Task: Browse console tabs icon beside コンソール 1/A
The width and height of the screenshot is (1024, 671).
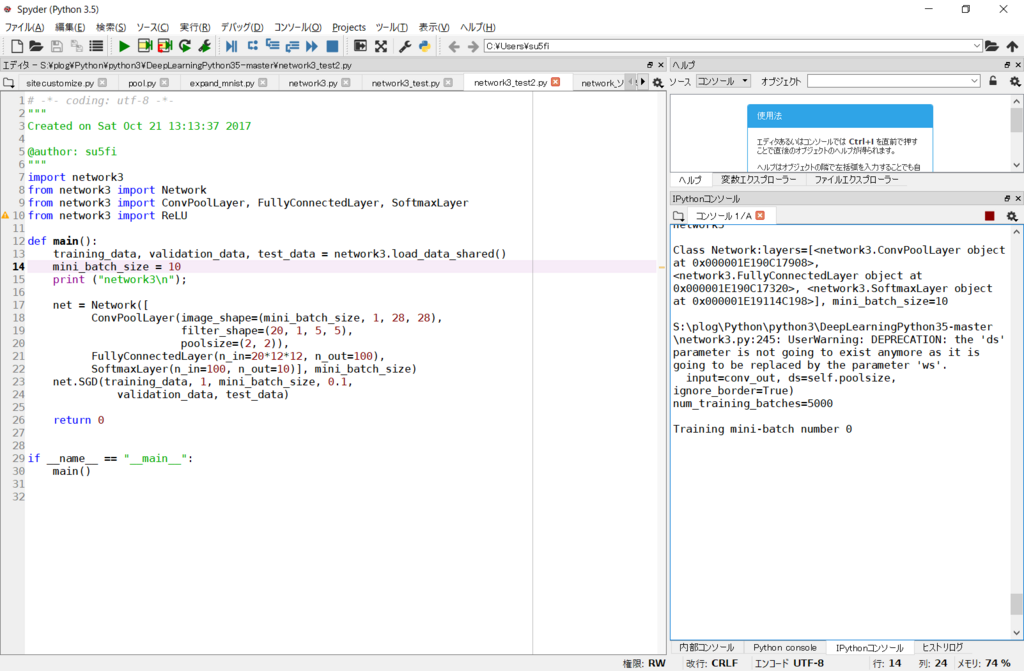Action: [679, 216]
